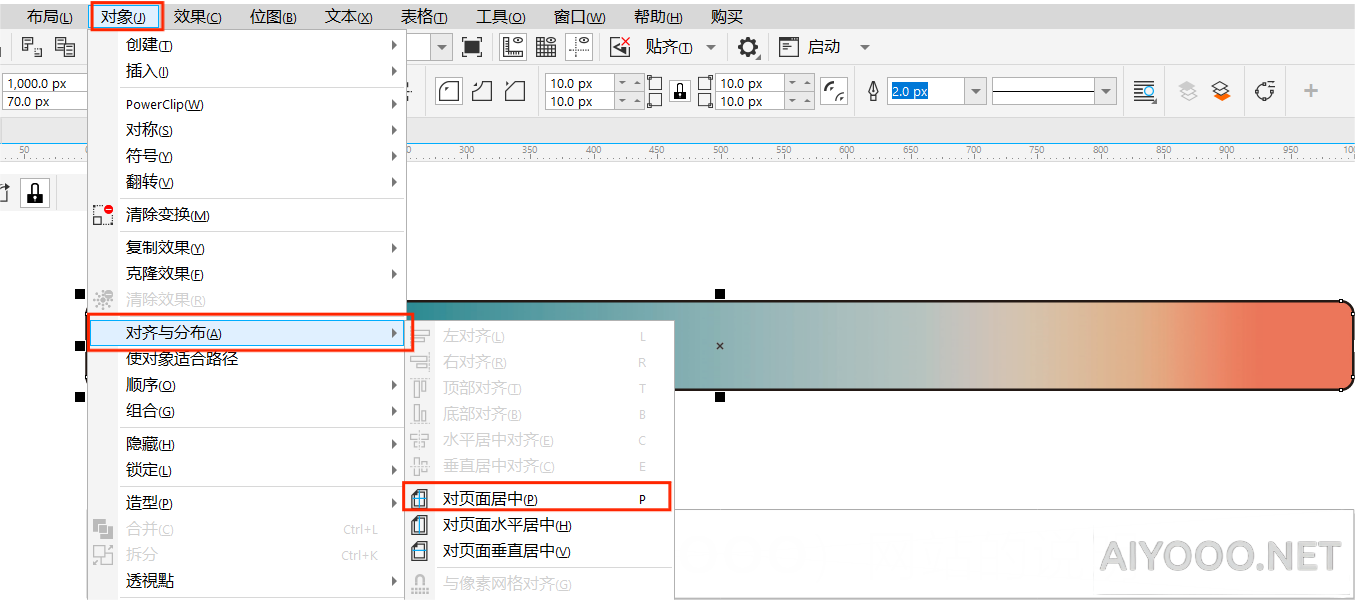Open the options gear icon
Screen dimensions: 1355x600
tap(748, 47)
